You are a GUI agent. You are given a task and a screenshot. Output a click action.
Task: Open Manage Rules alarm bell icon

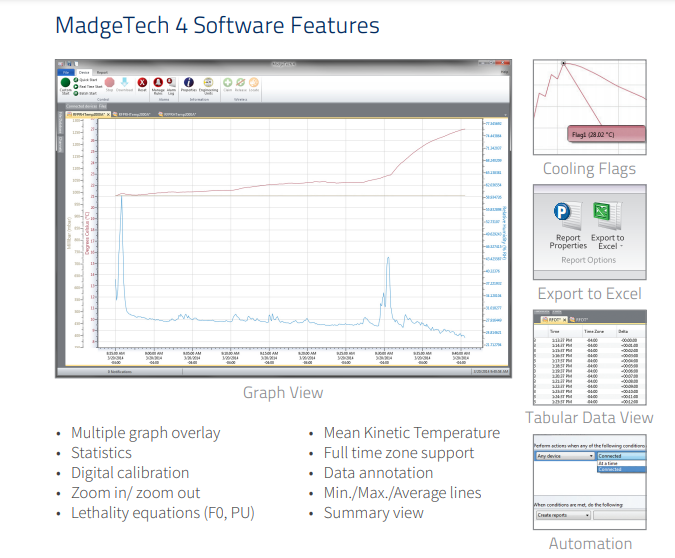tap(158, 82)
